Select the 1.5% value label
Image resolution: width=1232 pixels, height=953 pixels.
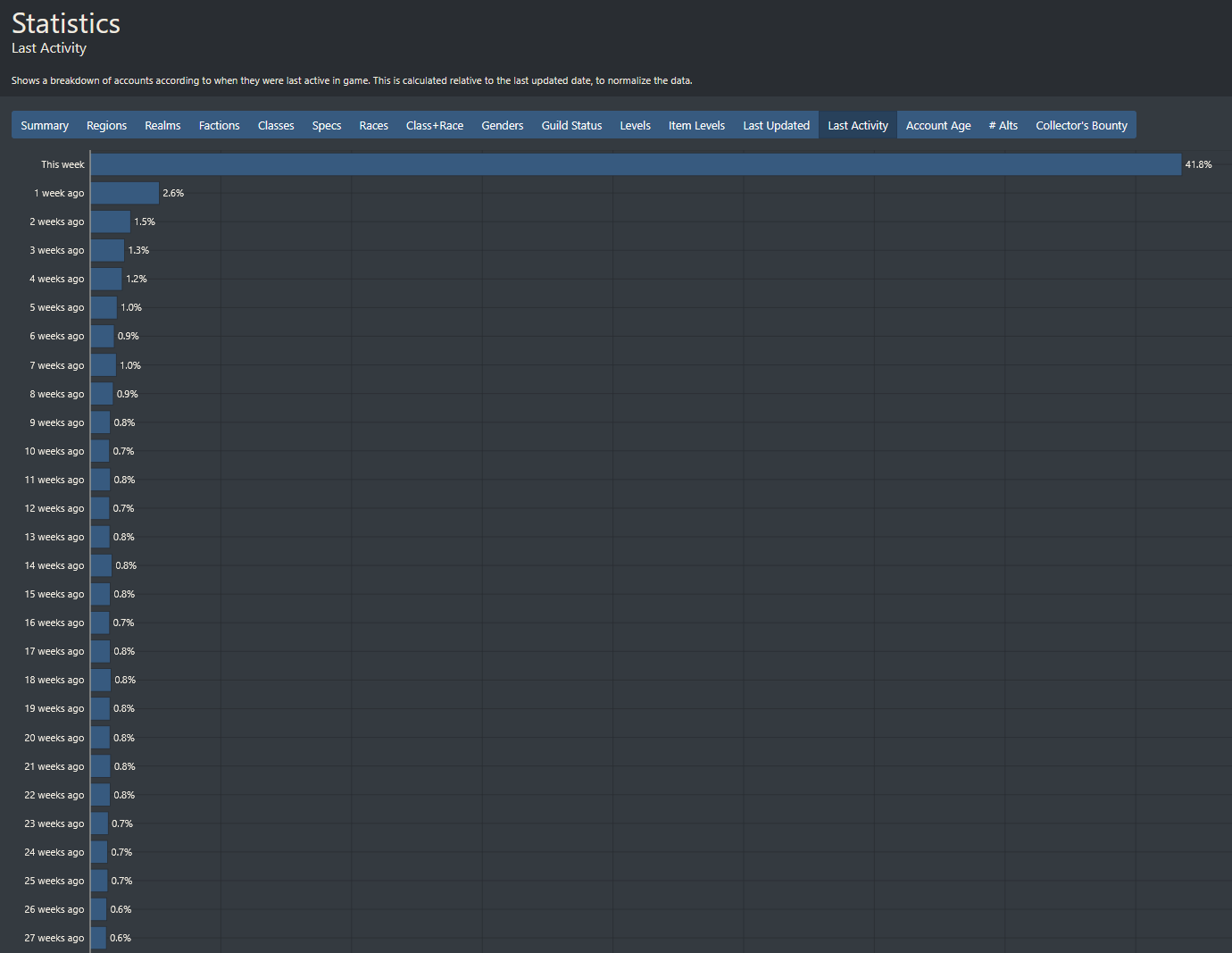click(x=145, y=222)
